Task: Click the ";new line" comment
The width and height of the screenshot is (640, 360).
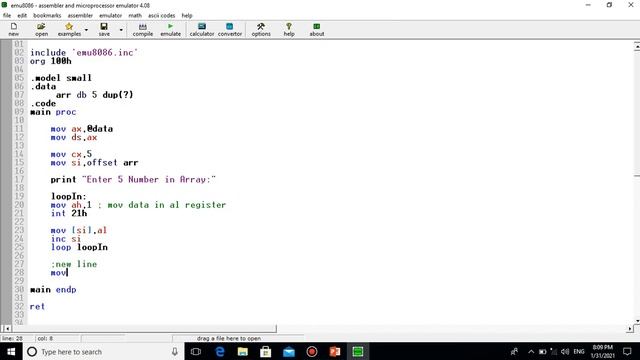Action: (x=74, y=264)
